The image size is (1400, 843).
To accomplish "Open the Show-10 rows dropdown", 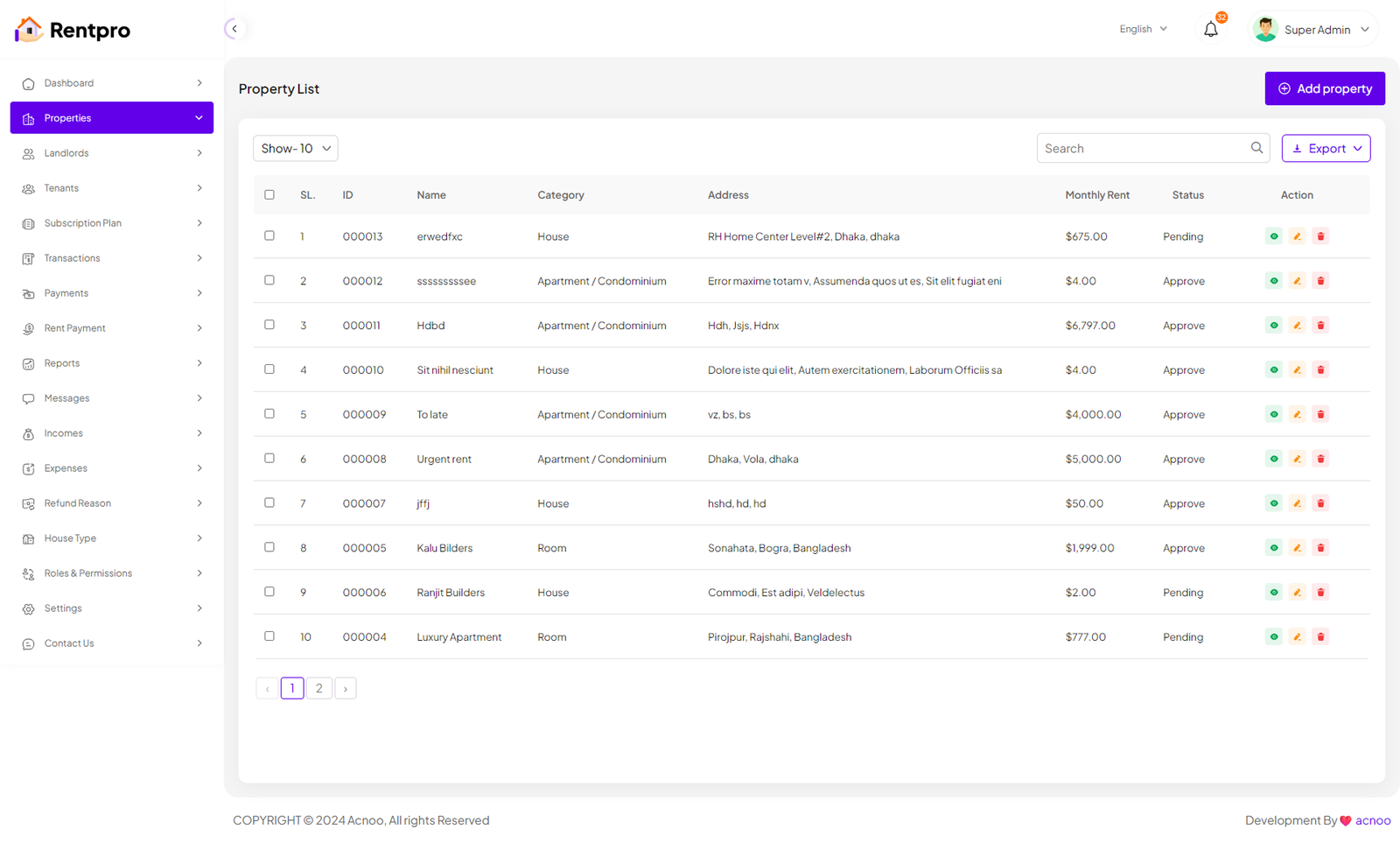I will point(296,149).
